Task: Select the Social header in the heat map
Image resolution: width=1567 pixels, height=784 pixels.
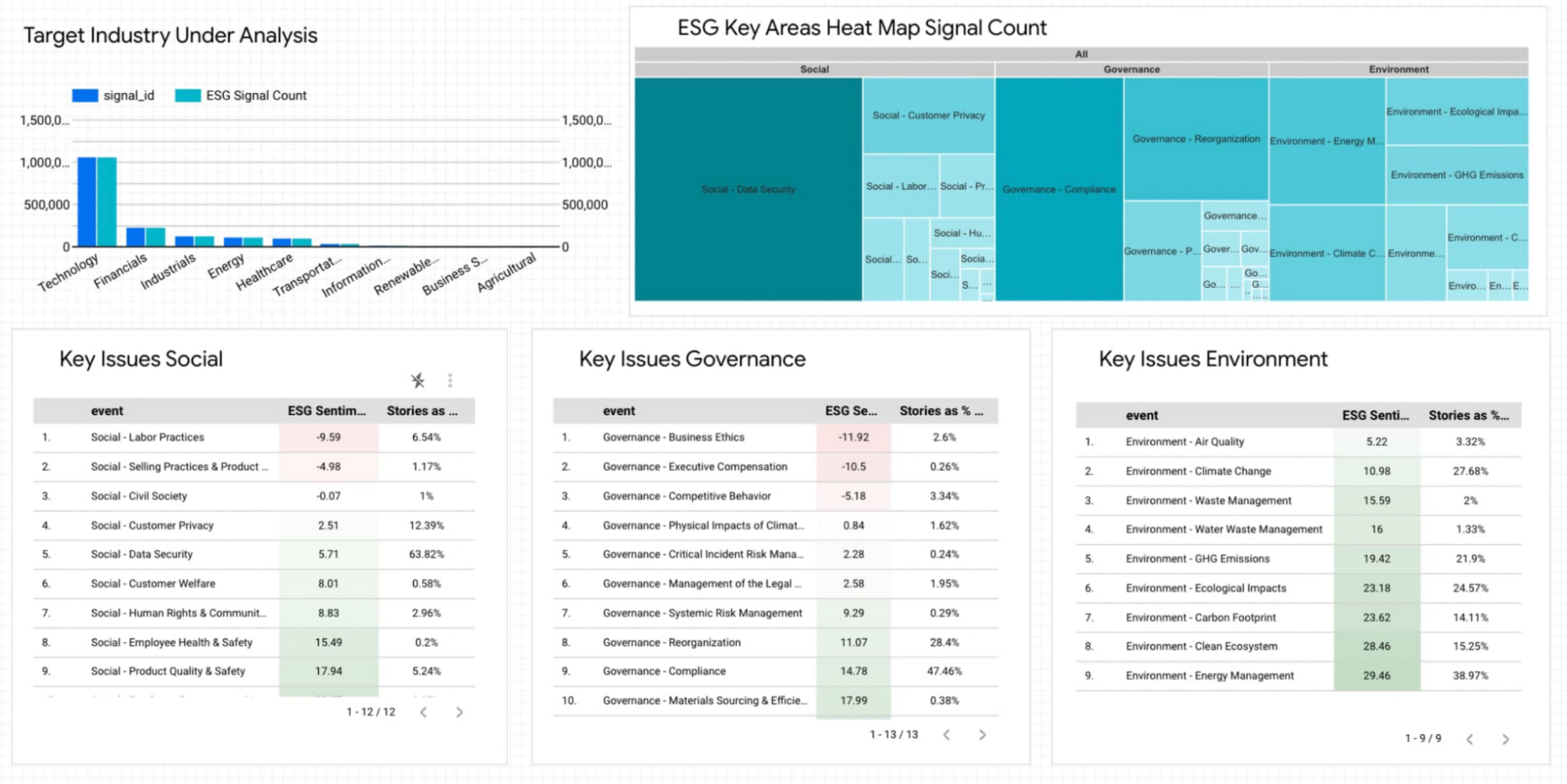Action: click(814, 69)
